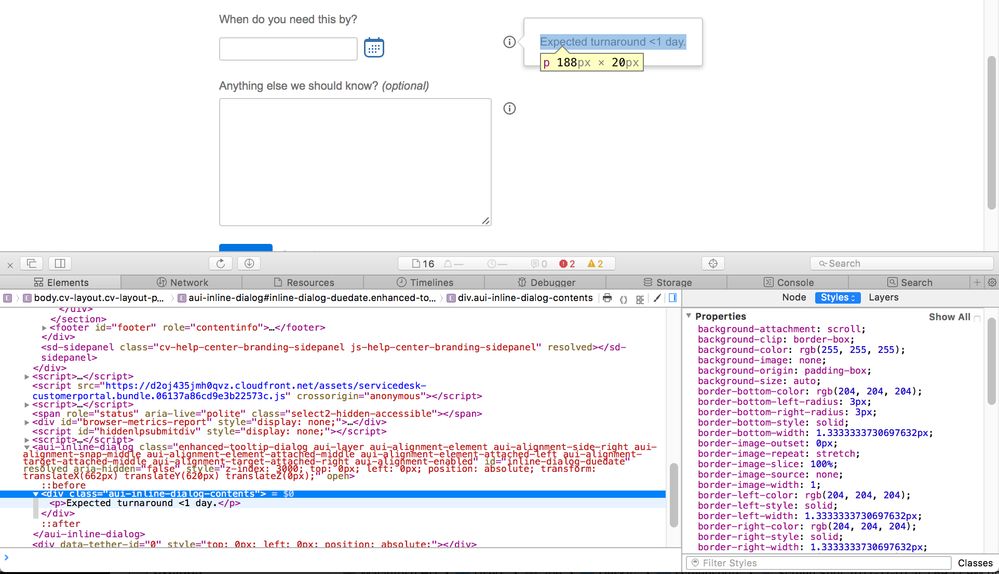Switch to the Console tab
Viewport: 999px width, 574px height.
pos(788,282)
